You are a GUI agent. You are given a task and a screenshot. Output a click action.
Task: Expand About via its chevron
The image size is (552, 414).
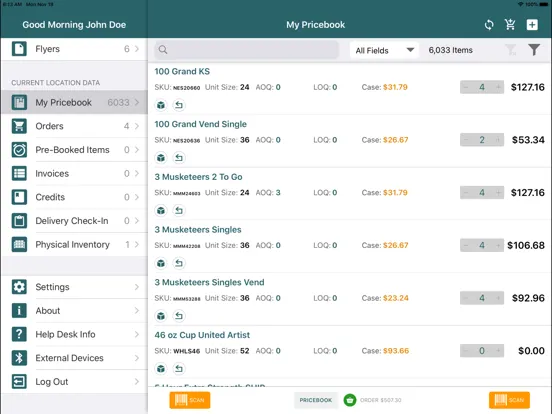tap(137, 310)
